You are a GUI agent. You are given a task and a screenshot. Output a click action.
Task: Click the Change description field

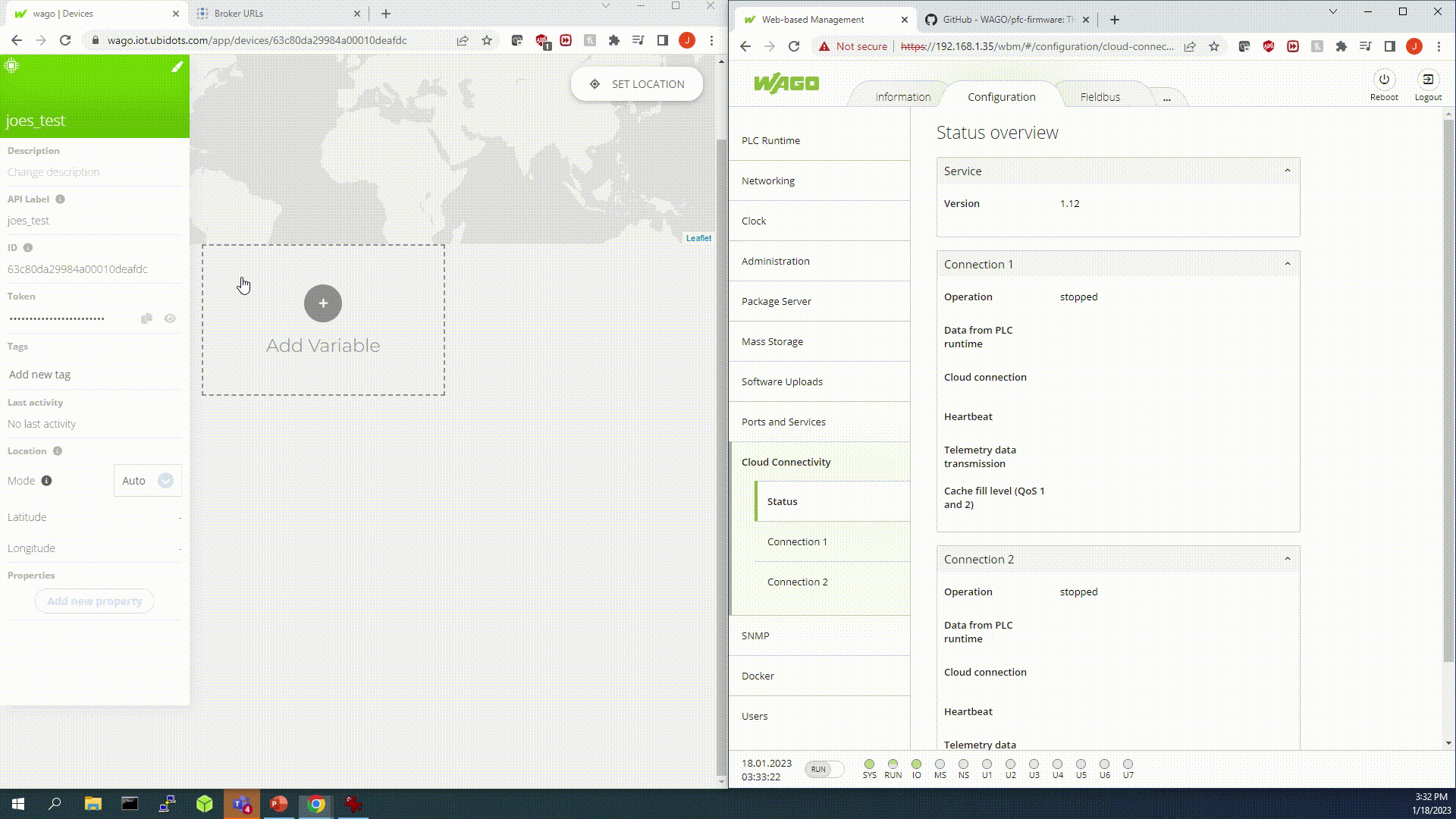click(95, 172)
